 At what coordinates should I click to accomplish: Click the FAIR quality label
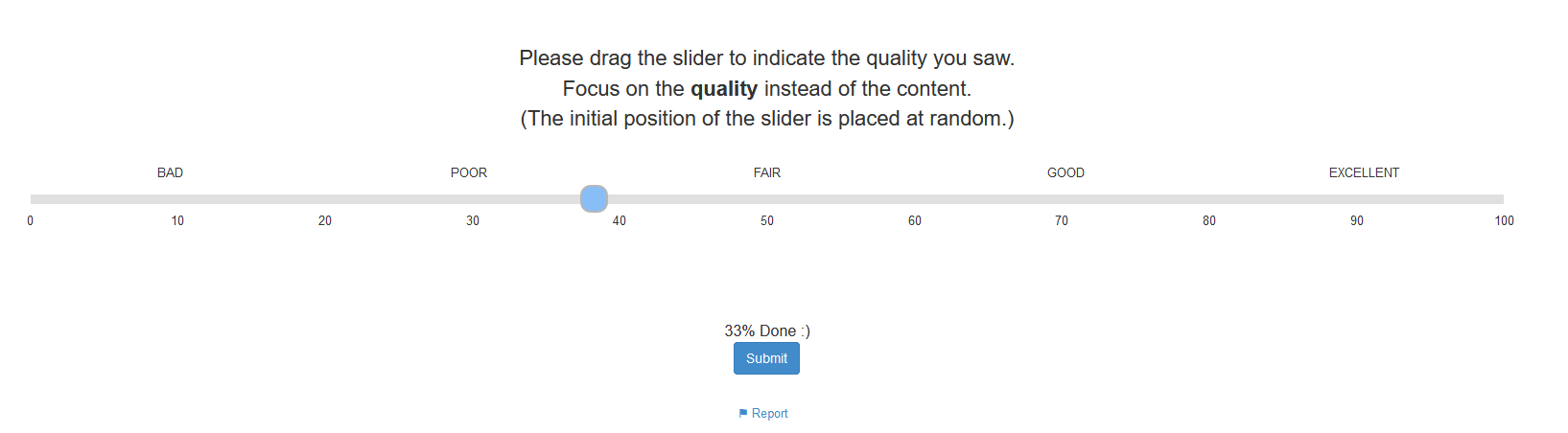767,173
